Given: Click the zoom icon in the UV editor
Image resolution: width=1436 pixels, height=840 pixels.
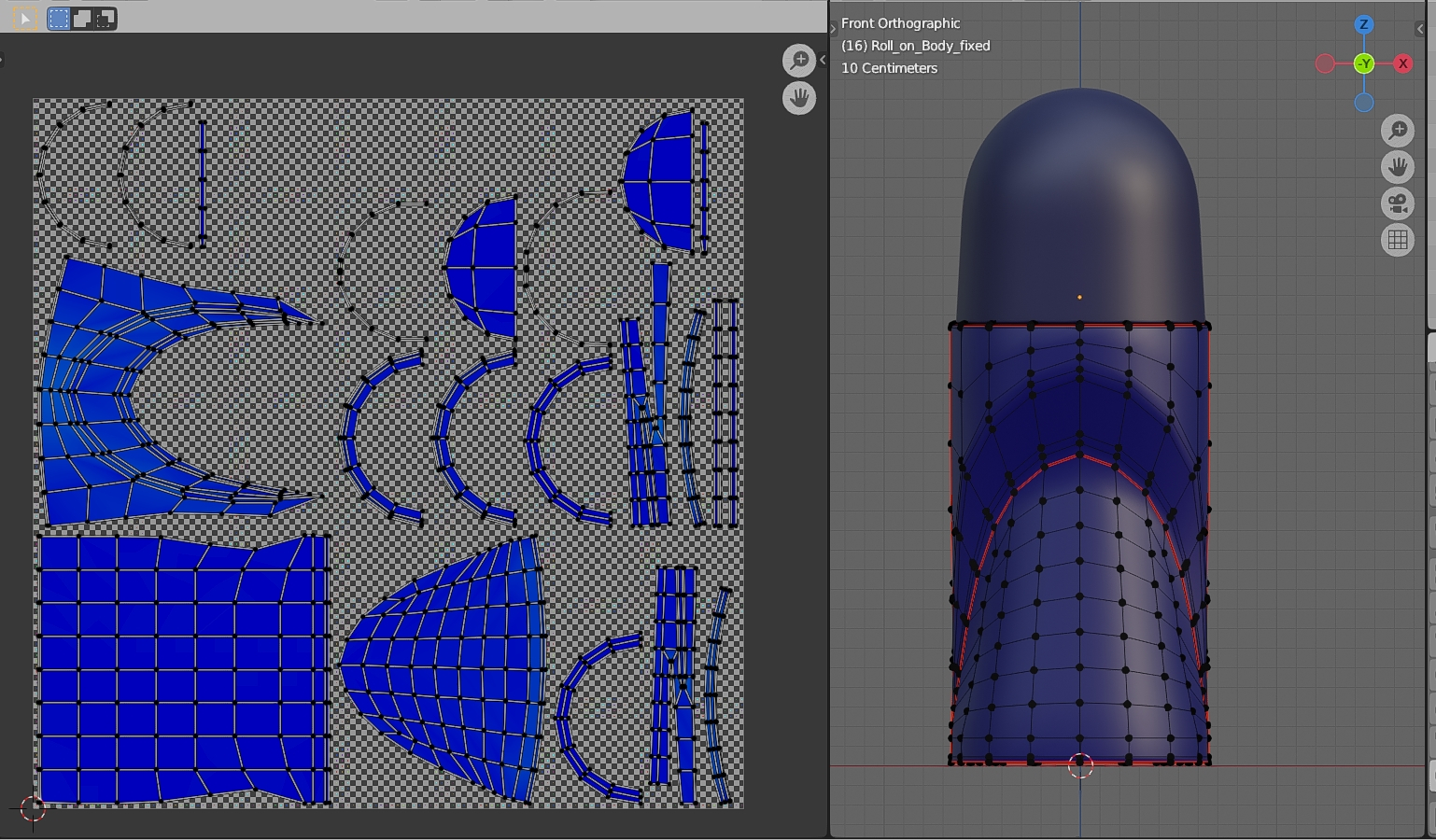Looking at the screenshot, I should 799,61.
